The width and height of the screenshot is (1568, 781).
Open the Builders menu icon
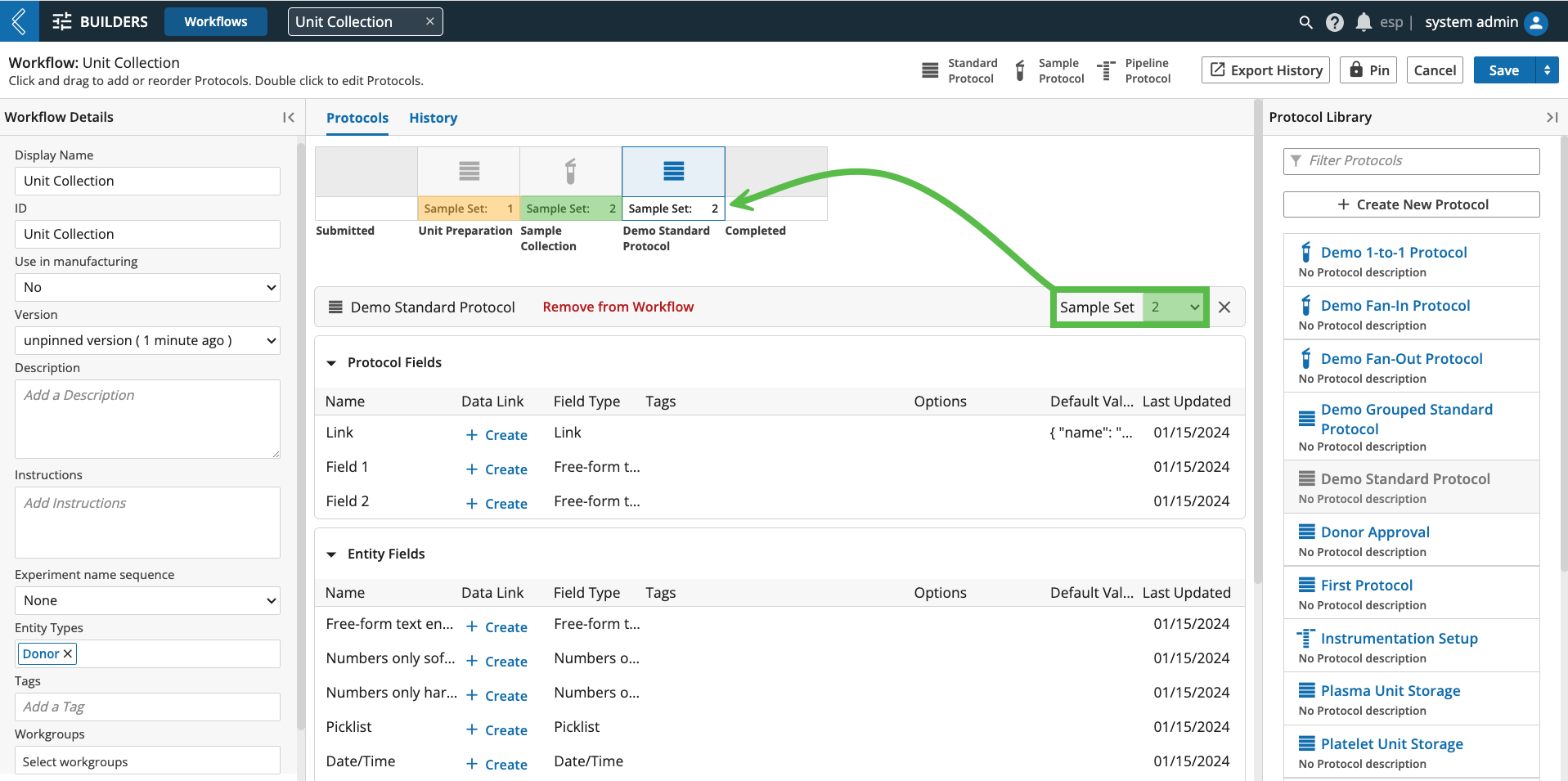tap(61, 22)
